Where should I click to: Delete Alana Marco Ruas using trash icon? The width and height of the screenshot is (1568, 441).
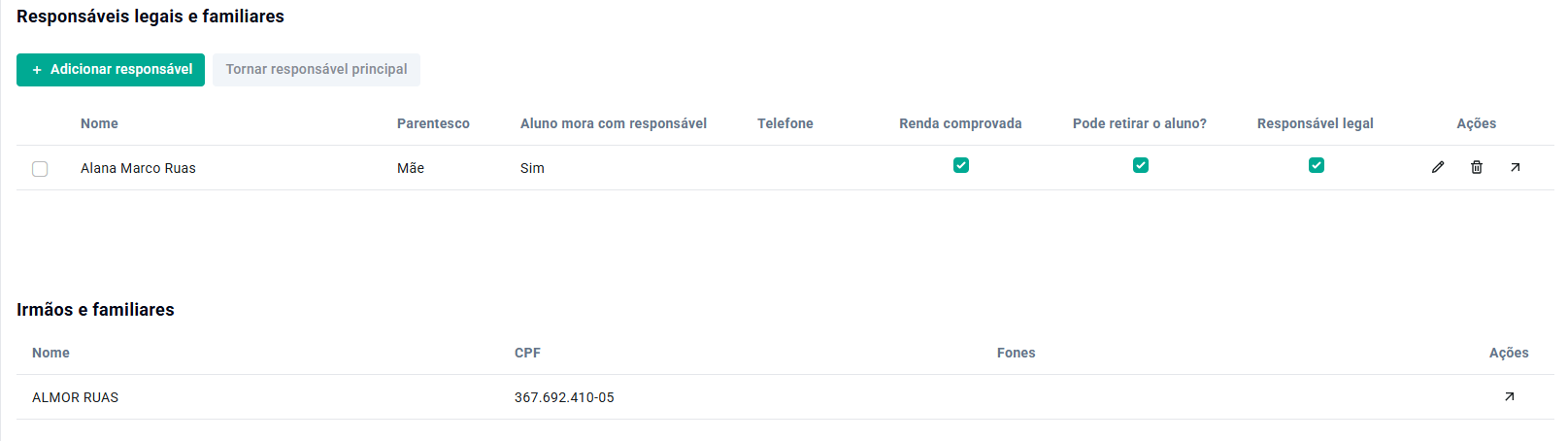click(1477, 167)
